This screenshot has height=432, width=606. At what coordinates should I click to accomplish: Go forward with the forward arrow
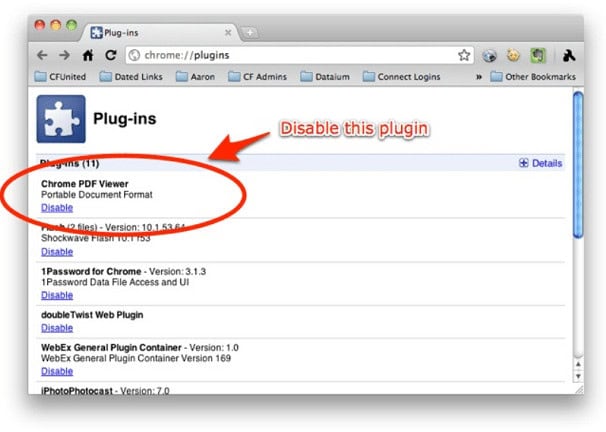tap(65, 56)
